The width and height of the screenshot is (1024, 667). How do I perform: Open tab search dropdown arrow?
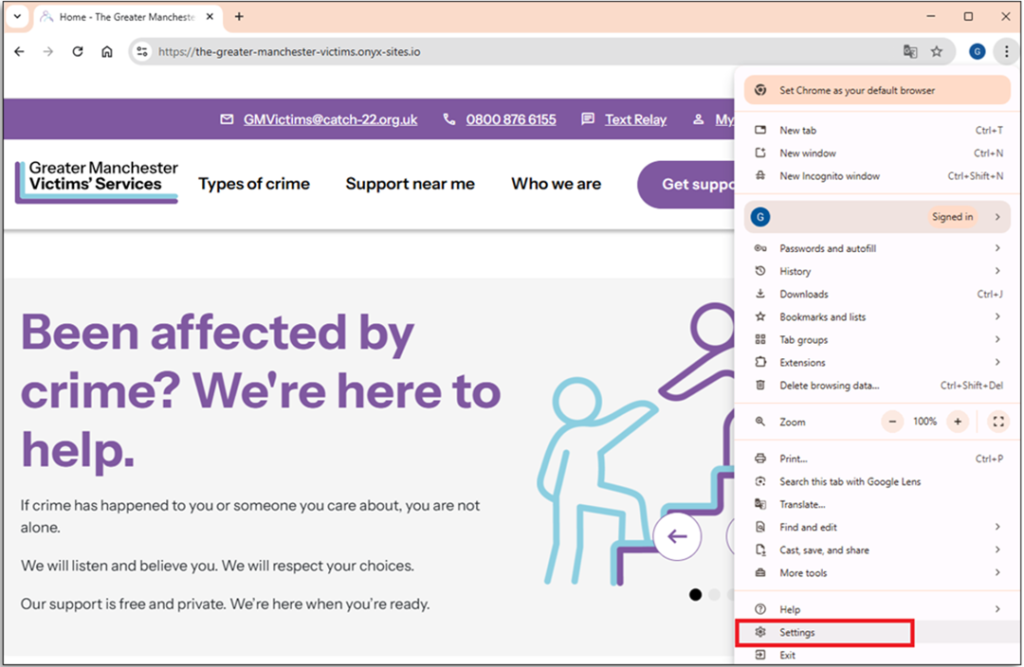pyautogui.click(x=17, y=17)
